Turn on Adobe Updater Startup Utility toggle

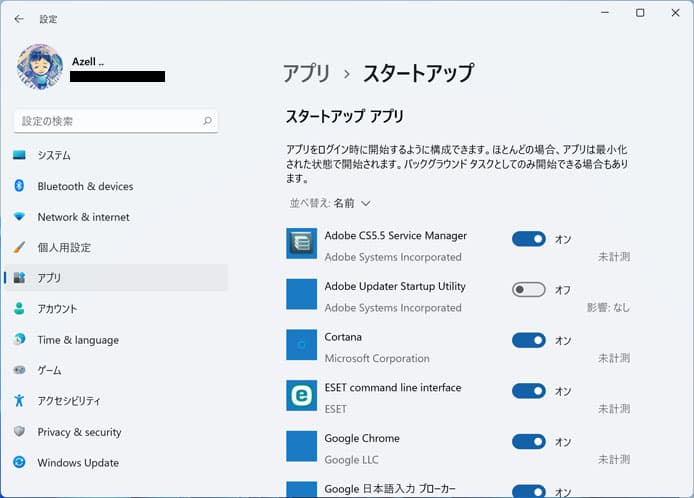tap(528, 290)
